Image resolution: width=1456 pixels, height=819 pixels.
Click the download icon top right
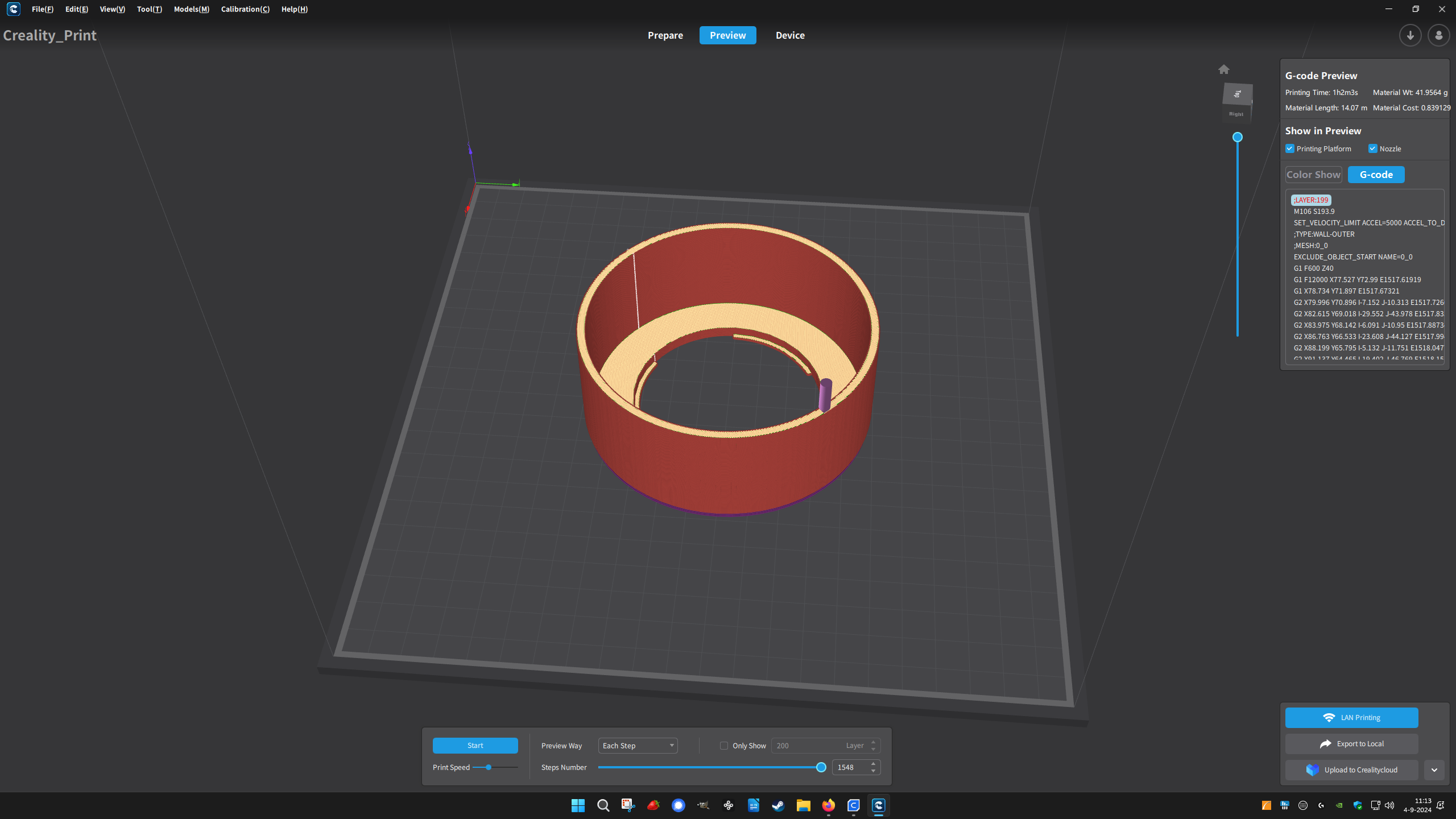[1410, 35]
